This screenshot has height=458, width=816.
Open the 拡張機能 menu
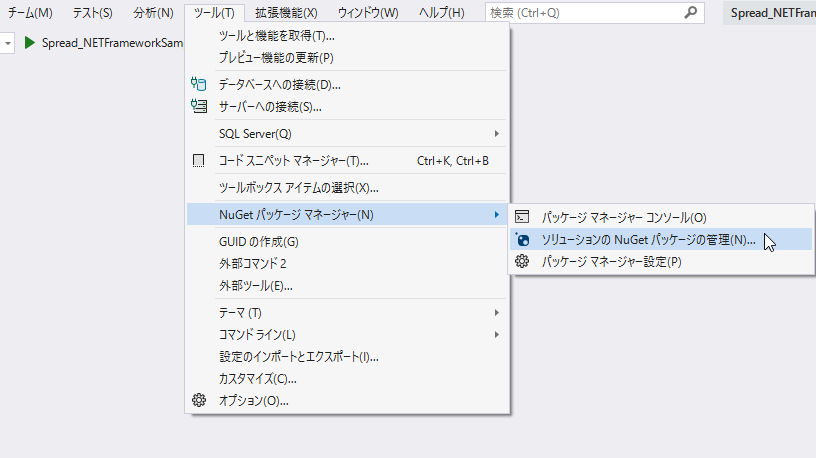point(286,13)
